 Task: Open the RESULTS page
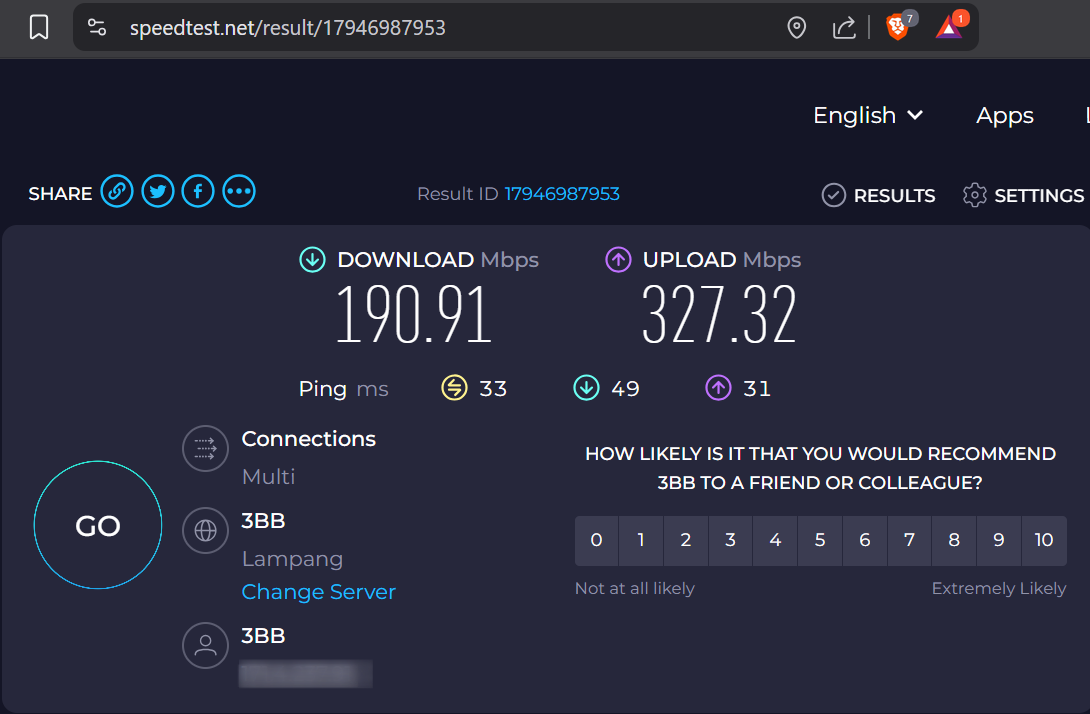(x=894, y=196)
